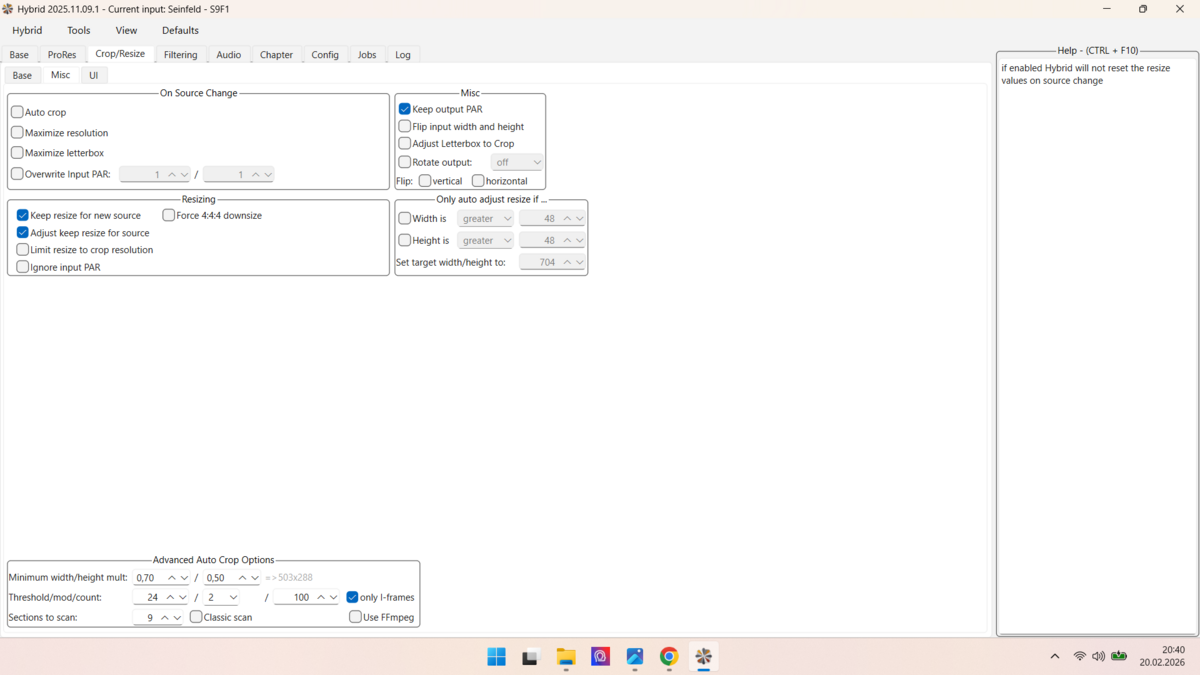
Task: Click the Sections to scan number field
Action: pos(147,618)
